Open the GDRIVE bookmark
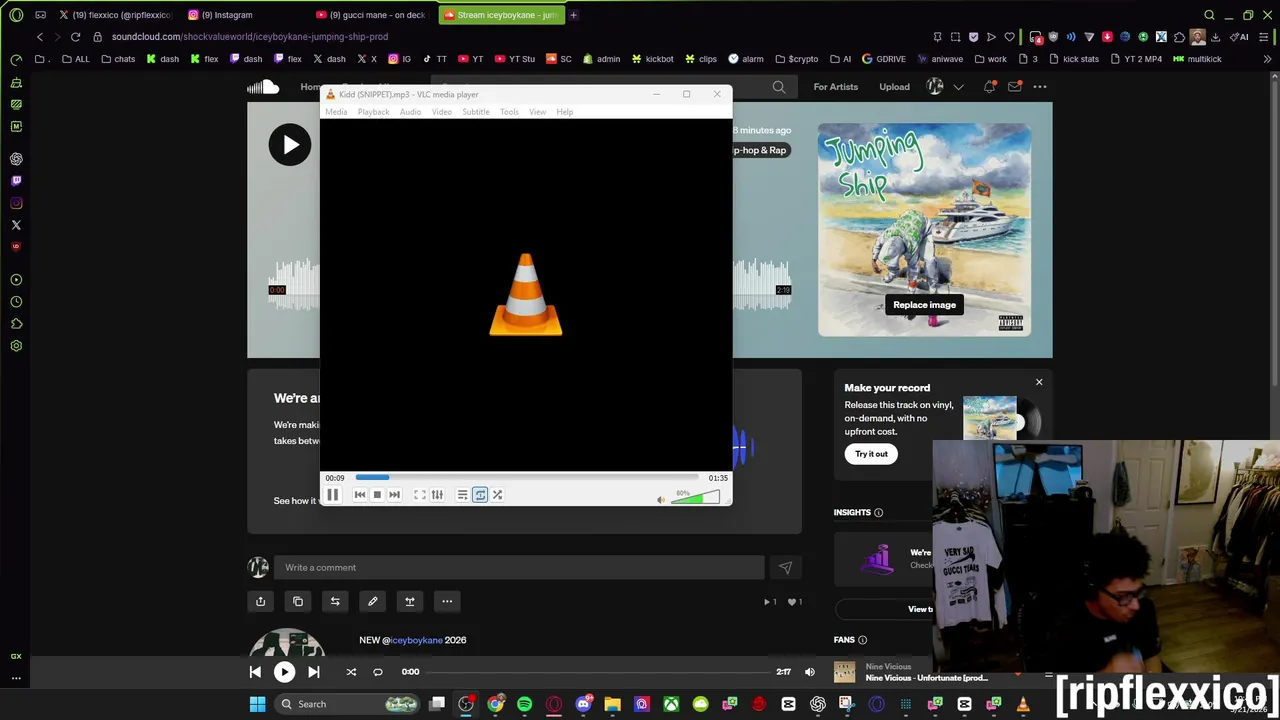1280x720 pixels. (x=884, y=59)
